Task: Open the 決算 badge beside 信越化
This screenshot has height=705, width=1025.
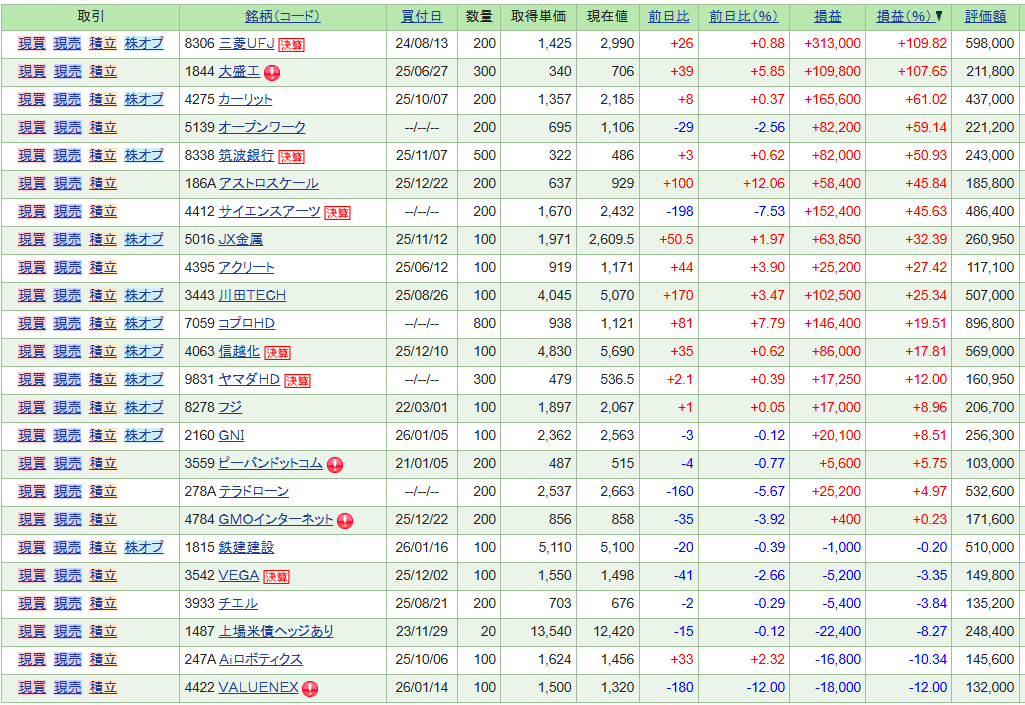Action: 278,352
